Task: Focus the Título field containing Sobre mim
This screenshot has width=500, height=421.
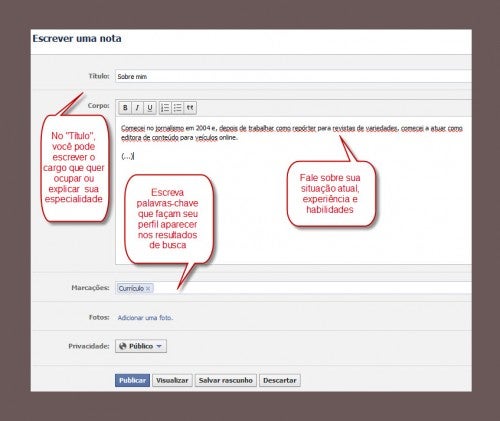Action: click(293, 76)
